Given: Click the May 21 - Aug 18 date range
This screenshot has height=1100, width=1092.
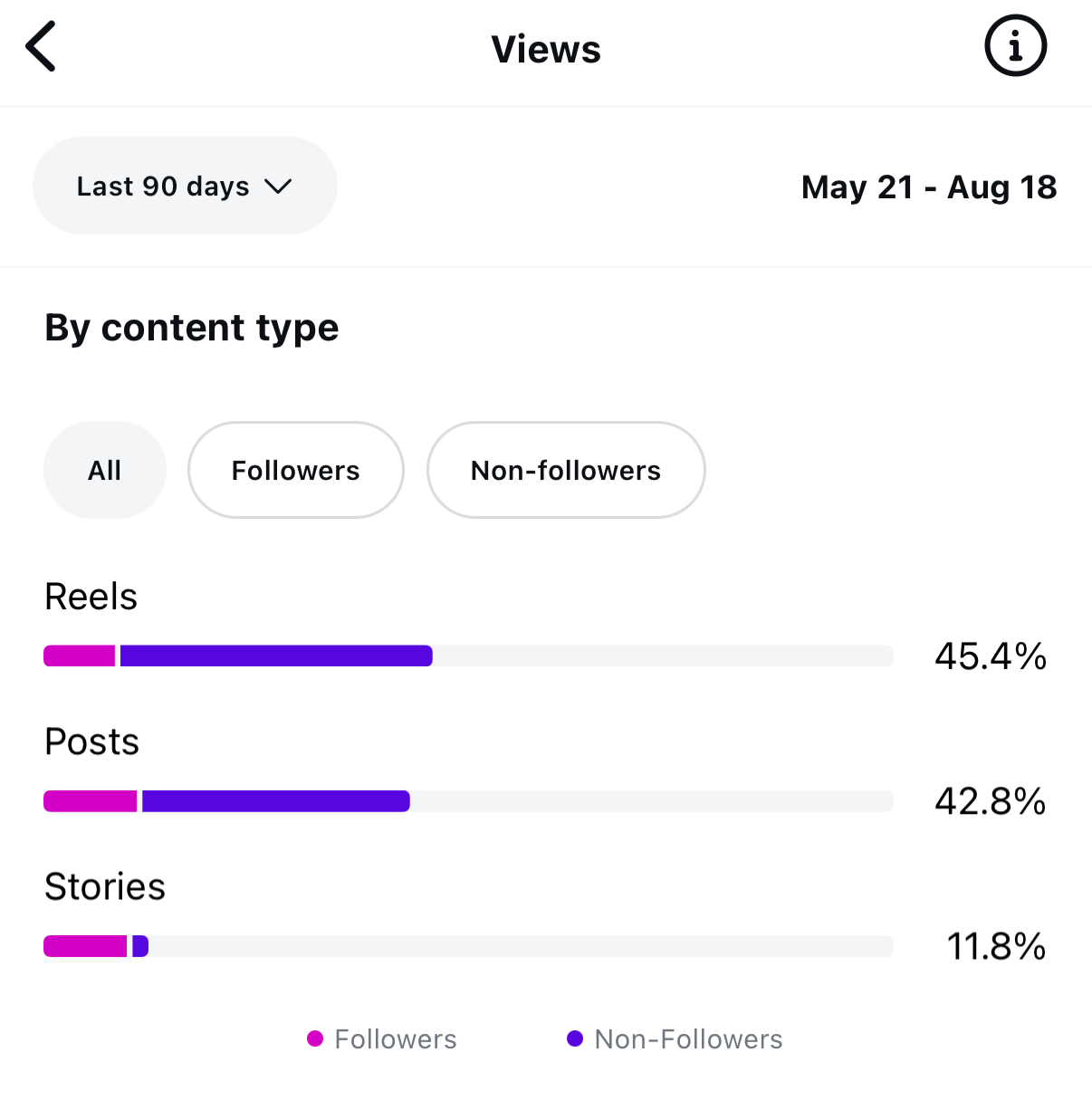Looking at the screenshot, I should click(929, 187).
